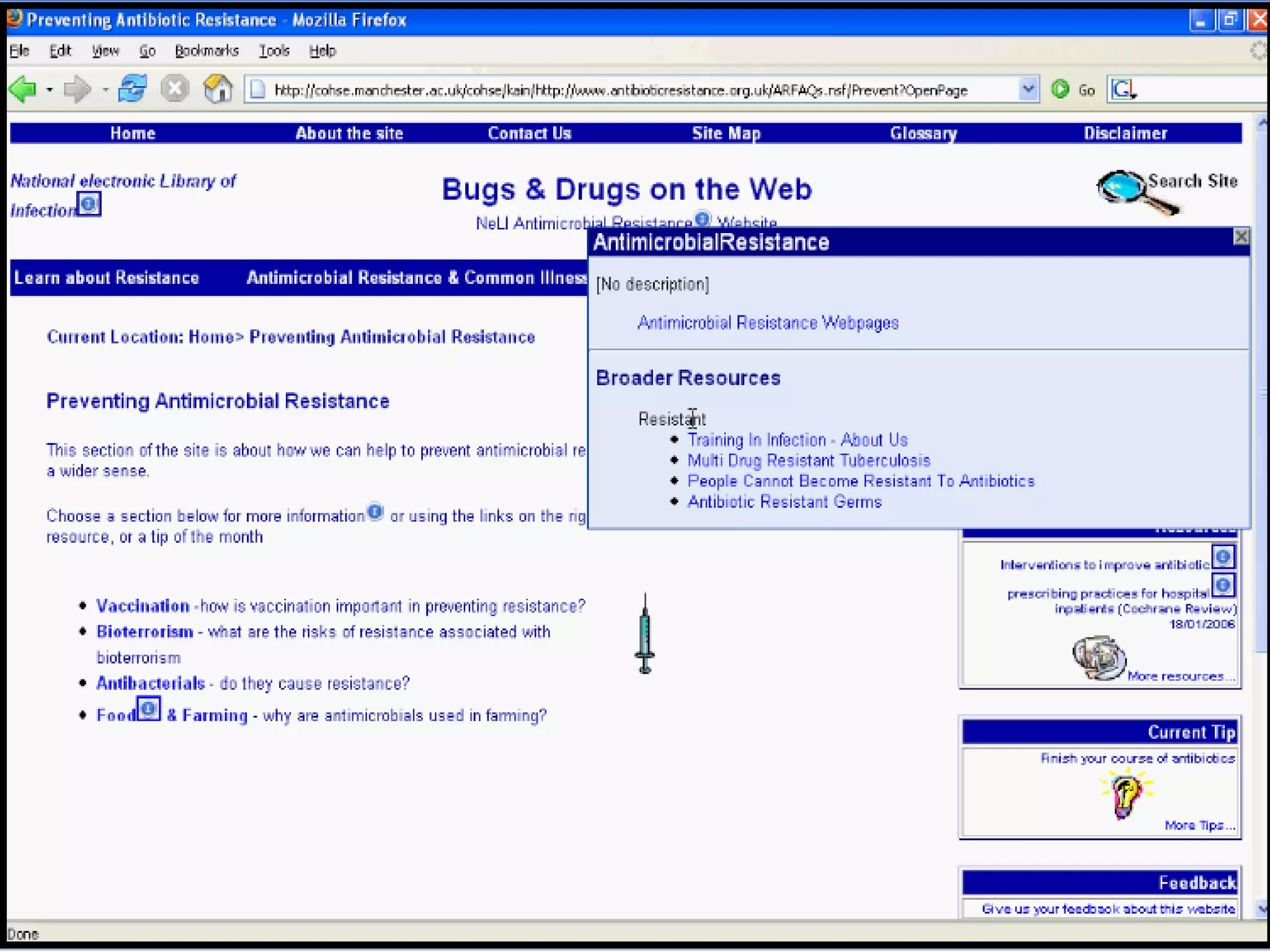Open the address bar history dropdown
Viewport: 1270px width, 952px height.
pos(1028,90)
